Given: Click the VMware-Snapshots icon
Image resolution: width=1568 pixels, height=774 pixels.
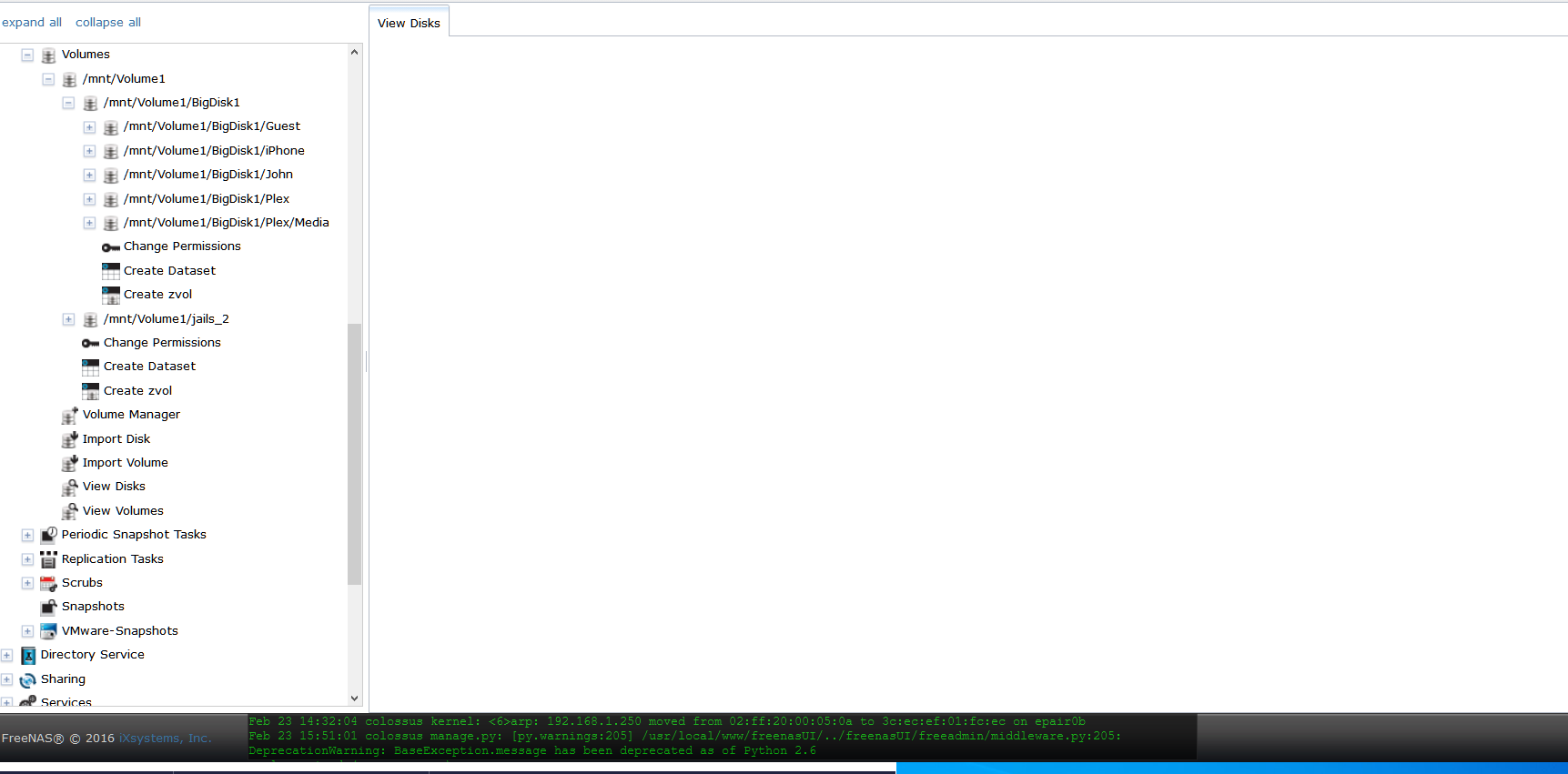Looking at the screenshot, I should pos(49,631).
